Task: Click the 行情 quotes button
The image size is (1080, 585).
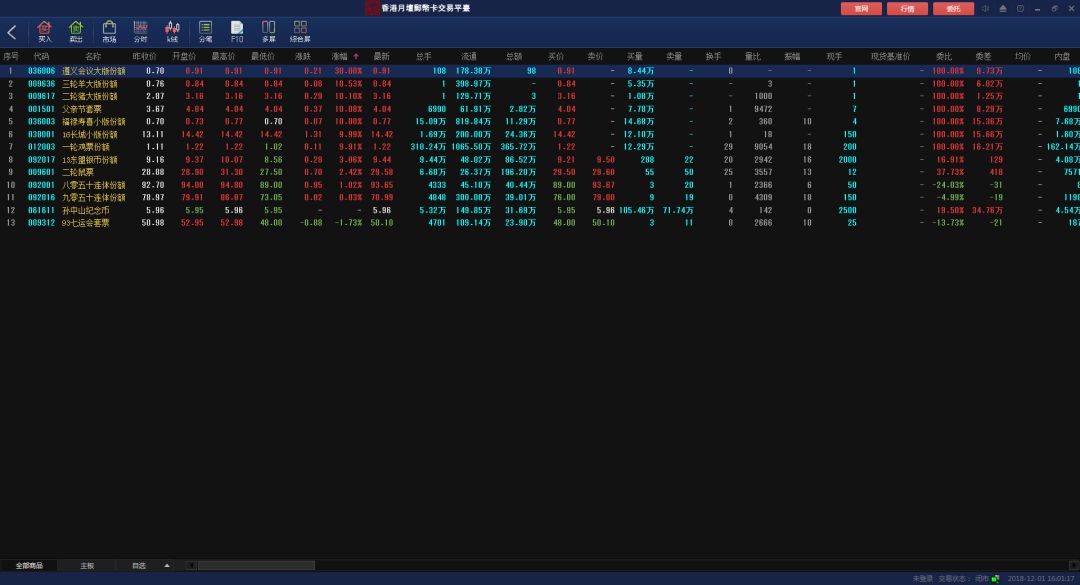Action: (907, 8)
